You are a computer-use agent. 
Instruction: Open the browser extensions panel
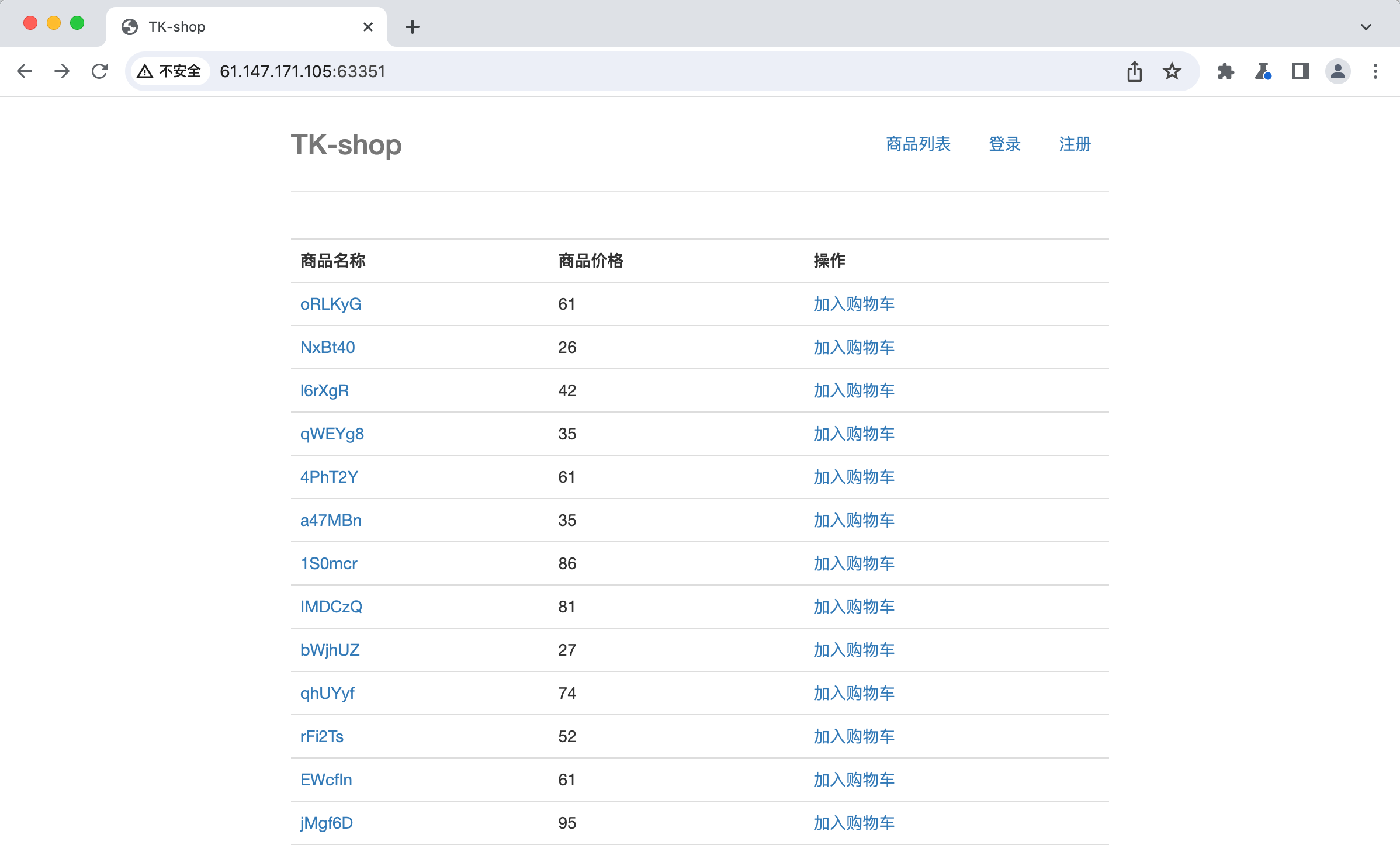click(1226, 71)
